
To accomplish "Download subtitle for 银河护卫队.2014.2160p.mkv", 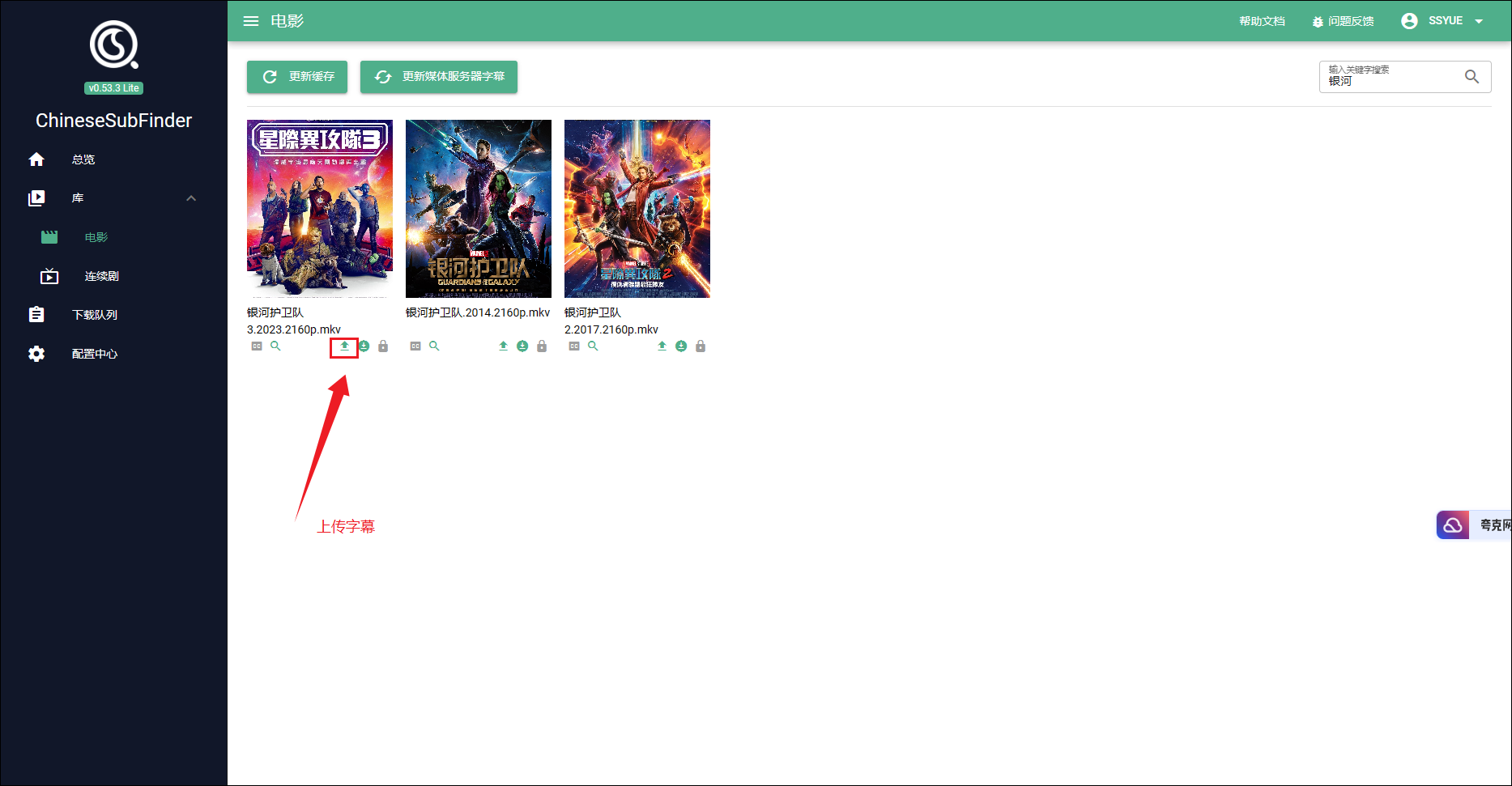I will (x=522, y=346).
